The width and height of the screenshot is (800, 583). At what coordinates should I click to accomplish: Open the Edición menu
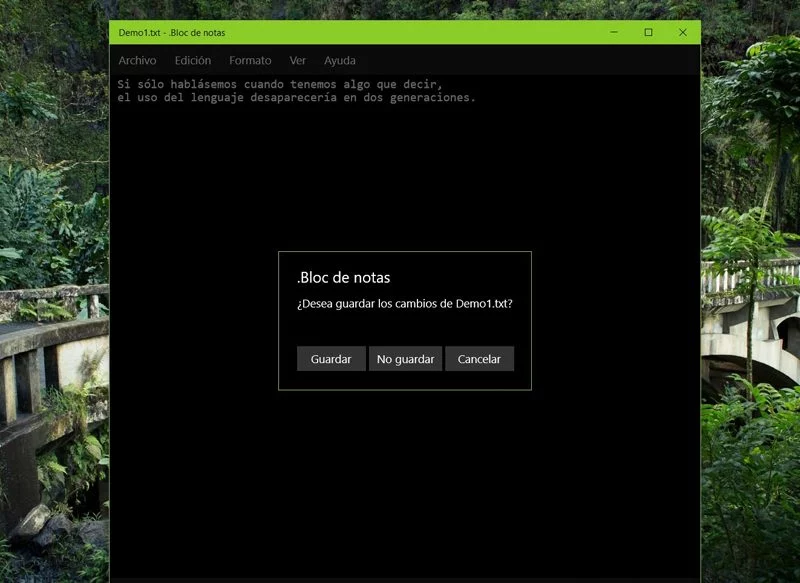(192, 61)
